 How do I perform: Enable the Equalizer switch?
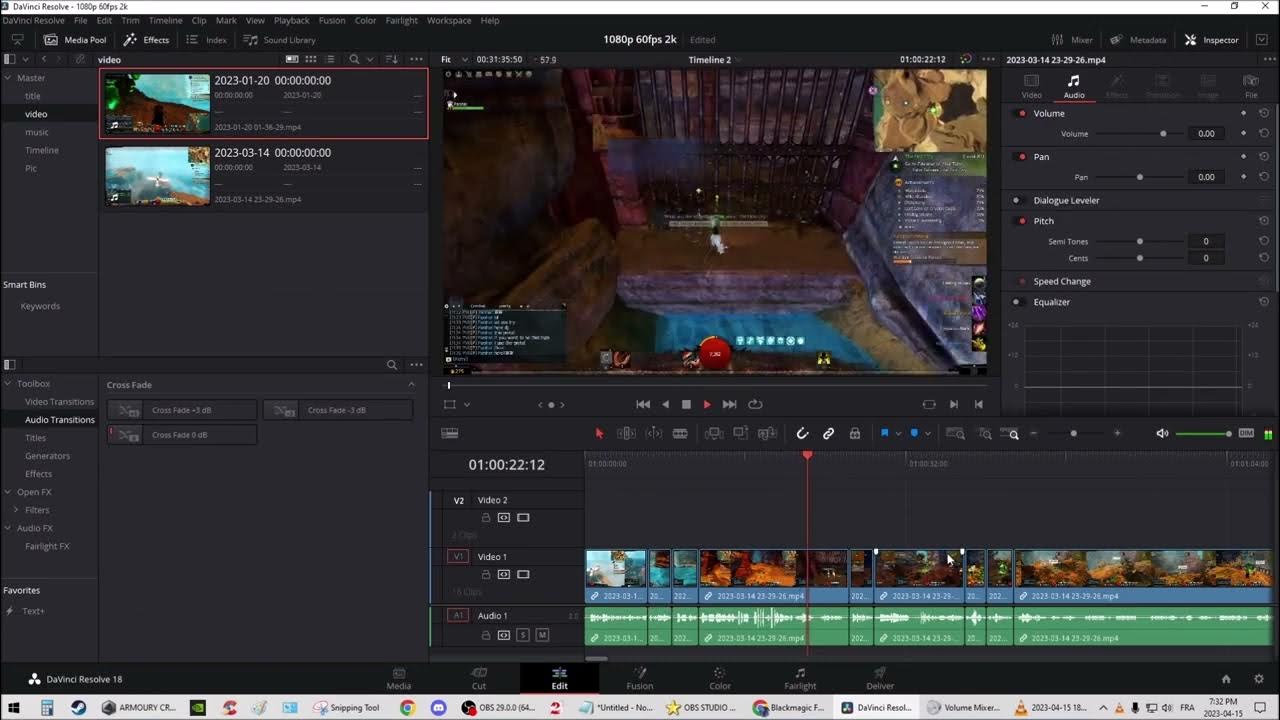pyautogui.click(x=1017, y=302)
